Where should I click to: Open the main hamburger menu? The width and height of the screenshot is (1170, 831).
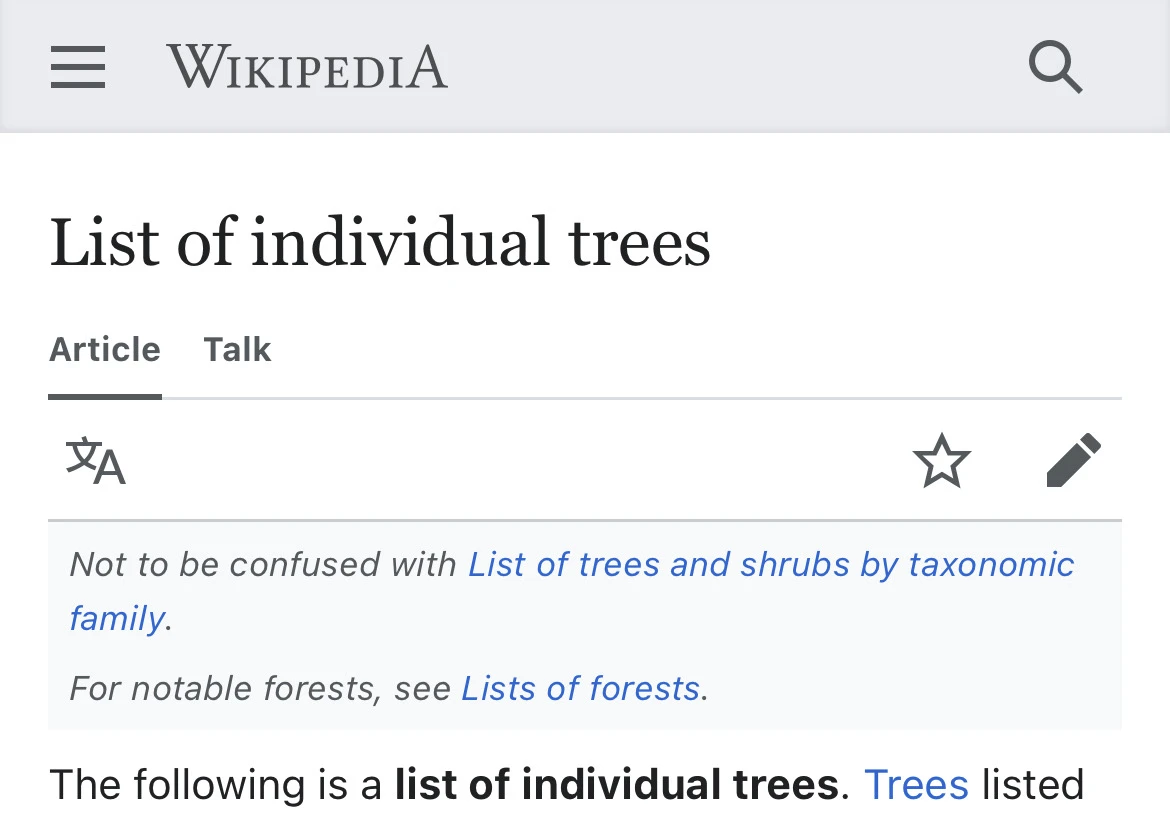78,68
